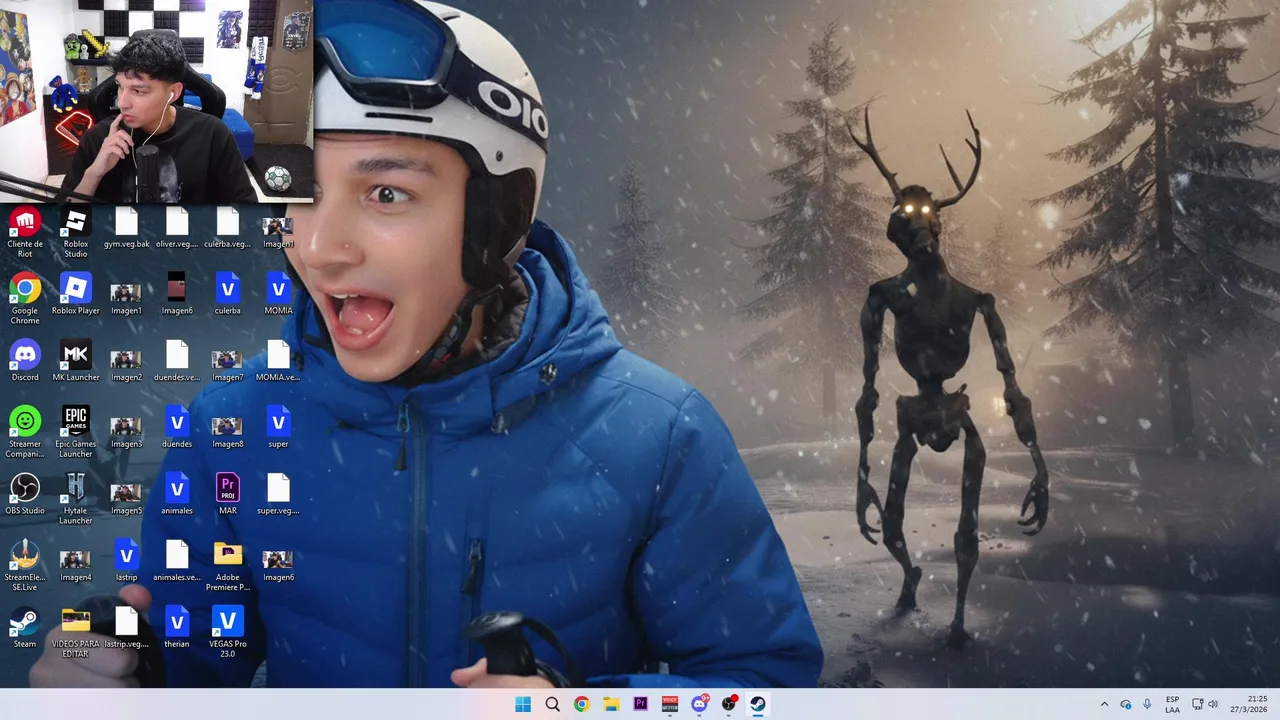Open Voicemeeter from the taskbar
The height and width of the screenshot is (720, 1280).
click(670, 704)
